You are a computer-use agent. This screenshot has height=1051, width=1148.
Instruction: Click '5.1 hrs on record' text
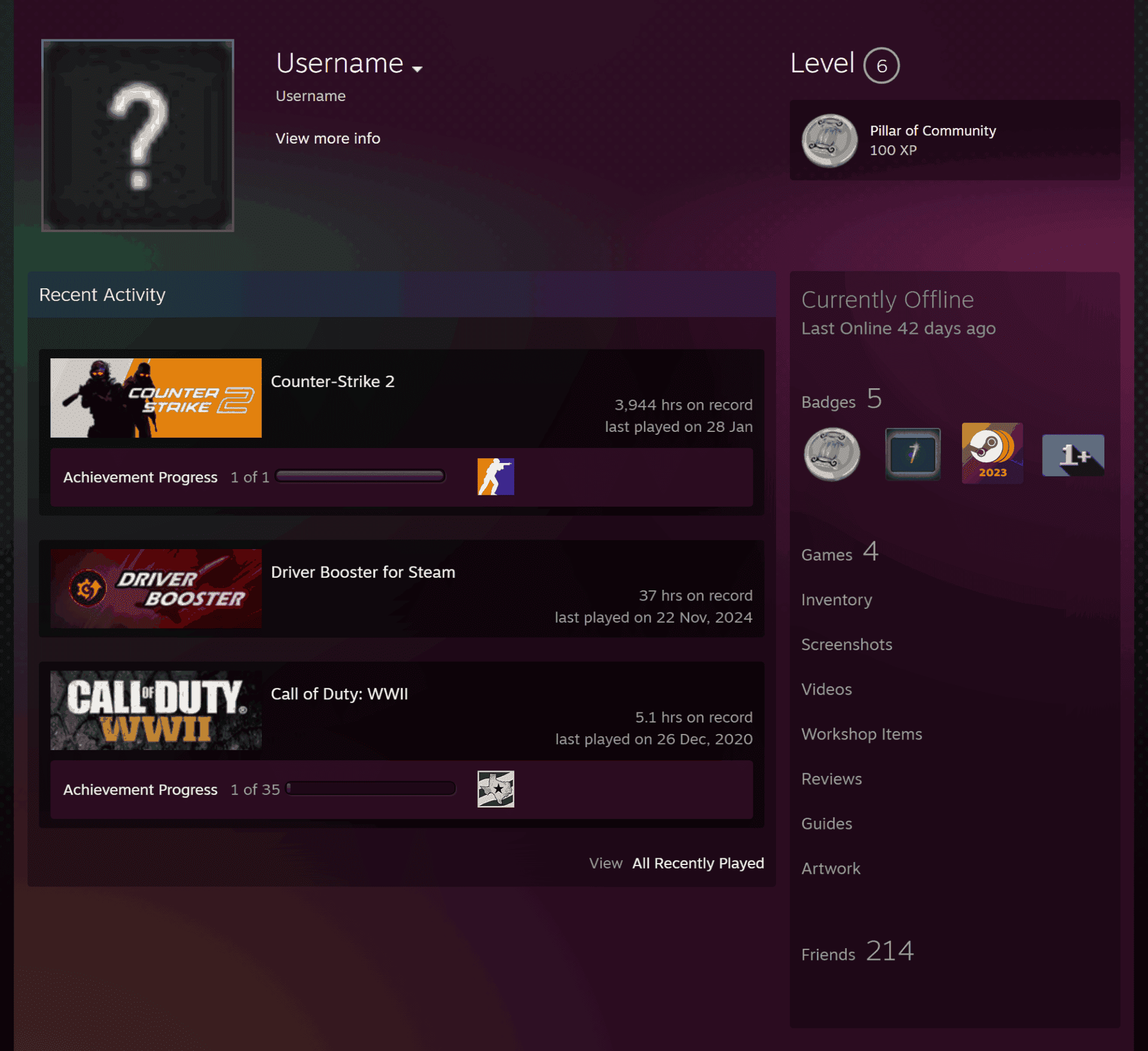point(694,717)
